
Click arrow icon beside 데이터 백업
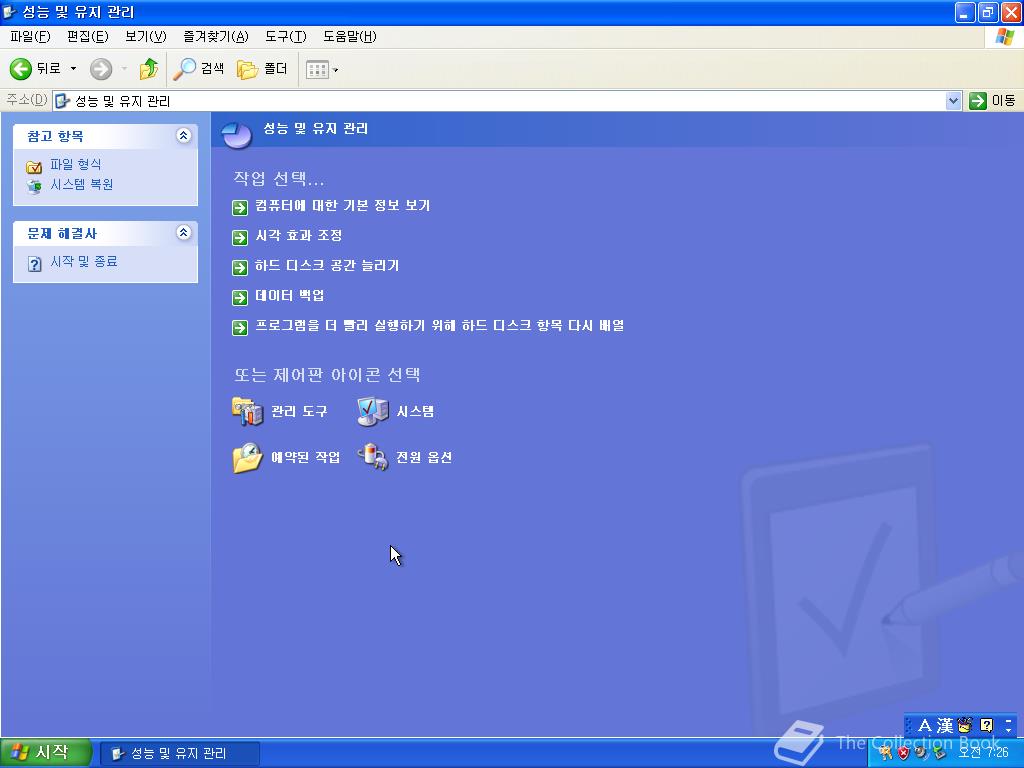pos(240,297)
